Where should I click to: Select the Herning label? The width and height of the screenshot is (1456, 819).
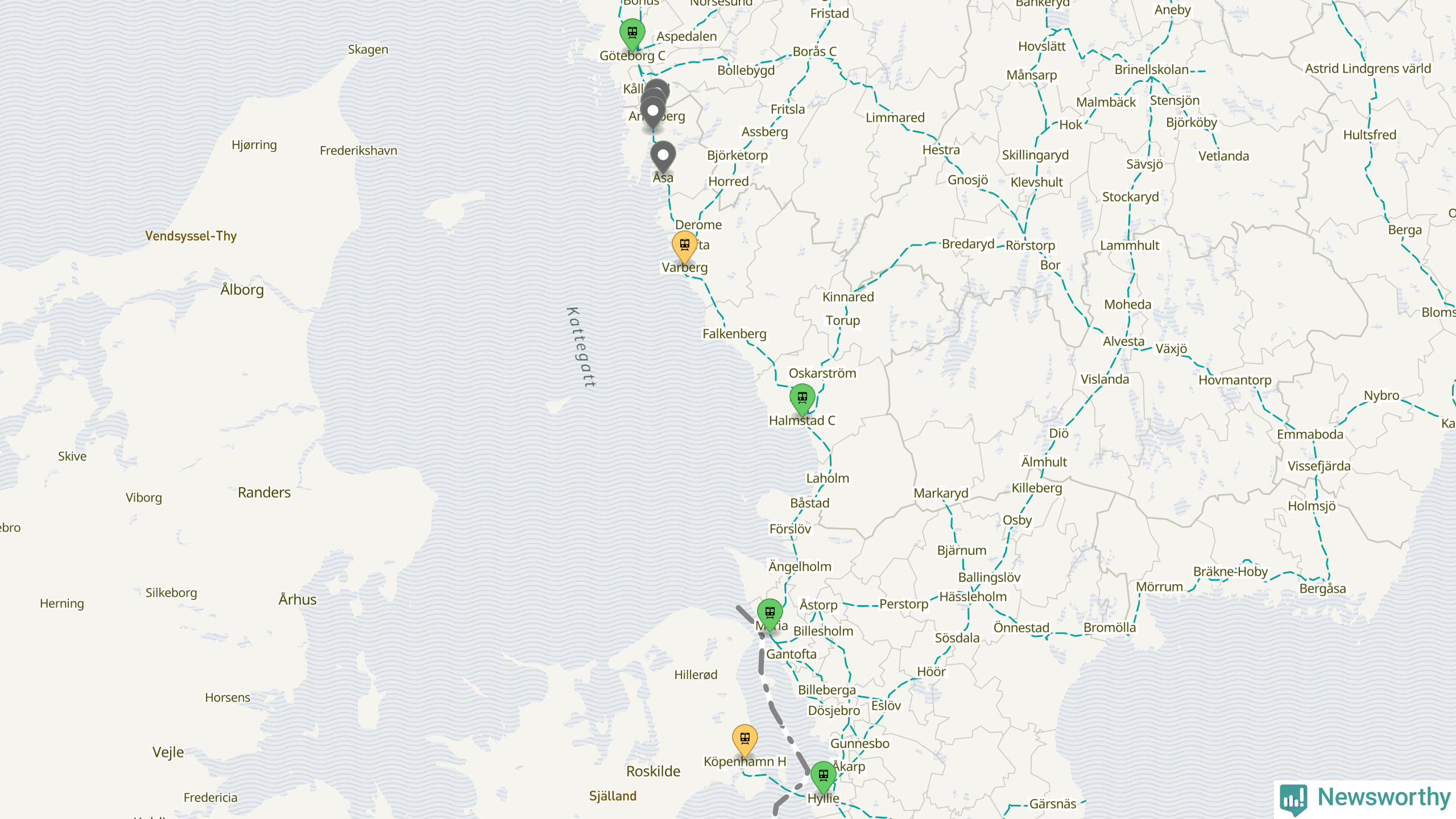coord(62,603)
